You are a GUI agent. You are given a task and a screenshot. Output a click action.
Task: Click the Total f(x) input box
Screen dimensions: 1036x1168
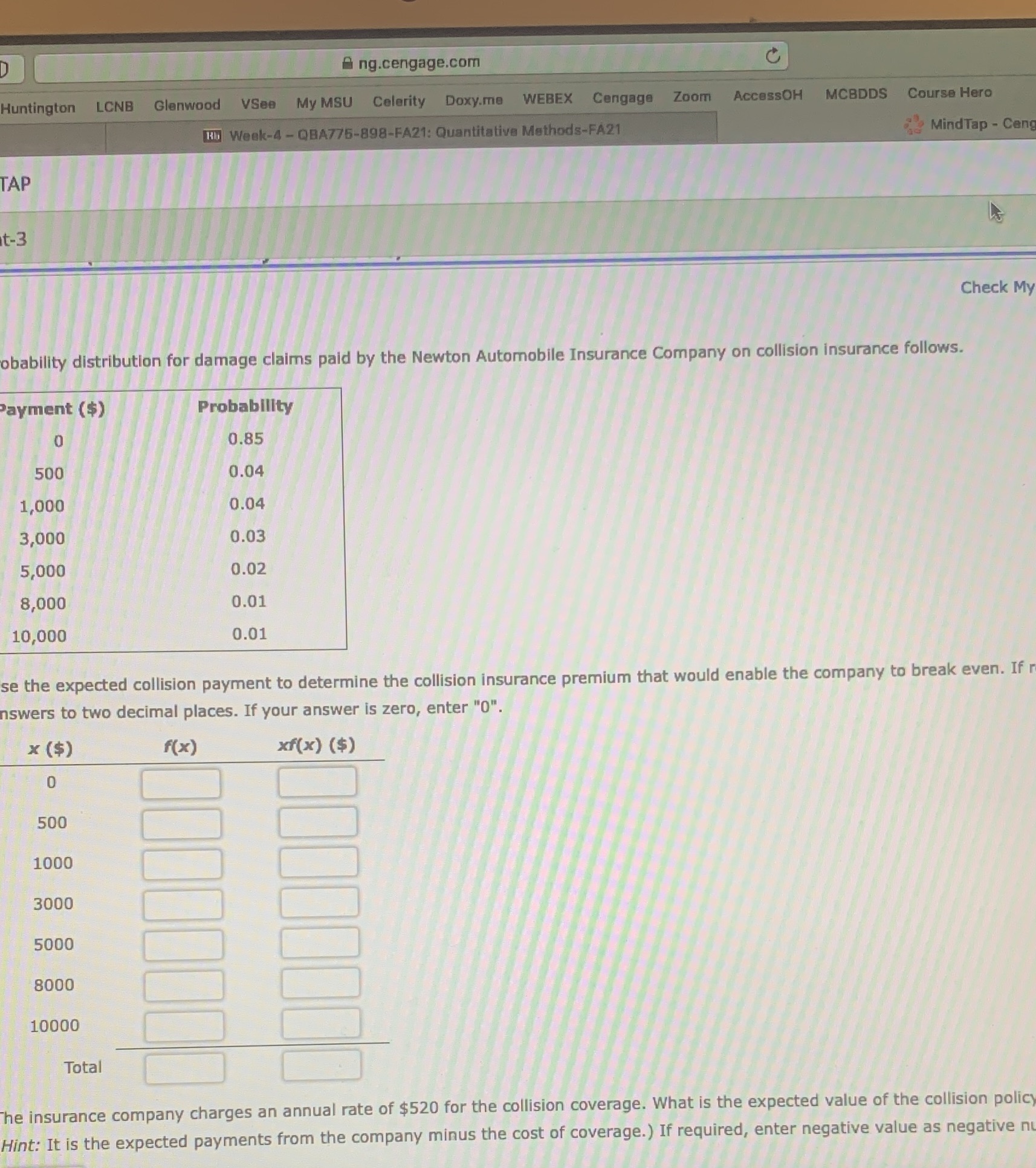point(184,1068)
